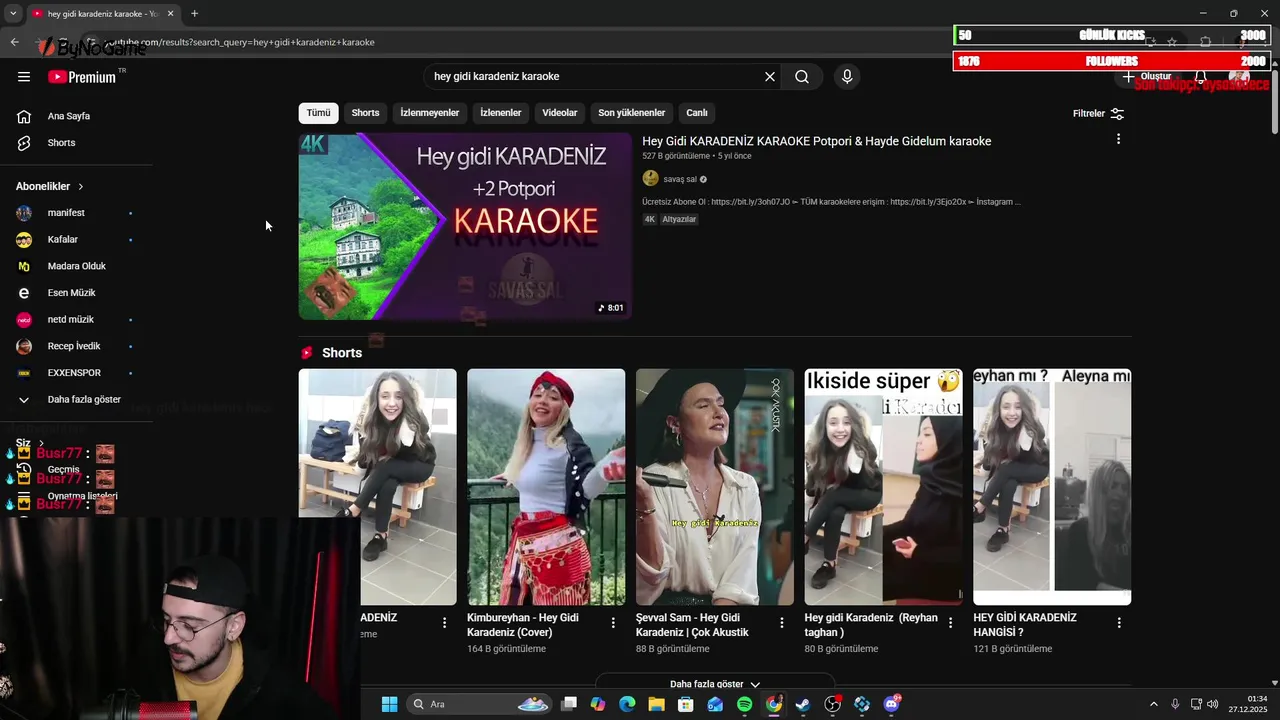This screenshot has height=720, width=1280.
Task: Open Shorts in the left sidebar
Action: (x=61, y=143)
